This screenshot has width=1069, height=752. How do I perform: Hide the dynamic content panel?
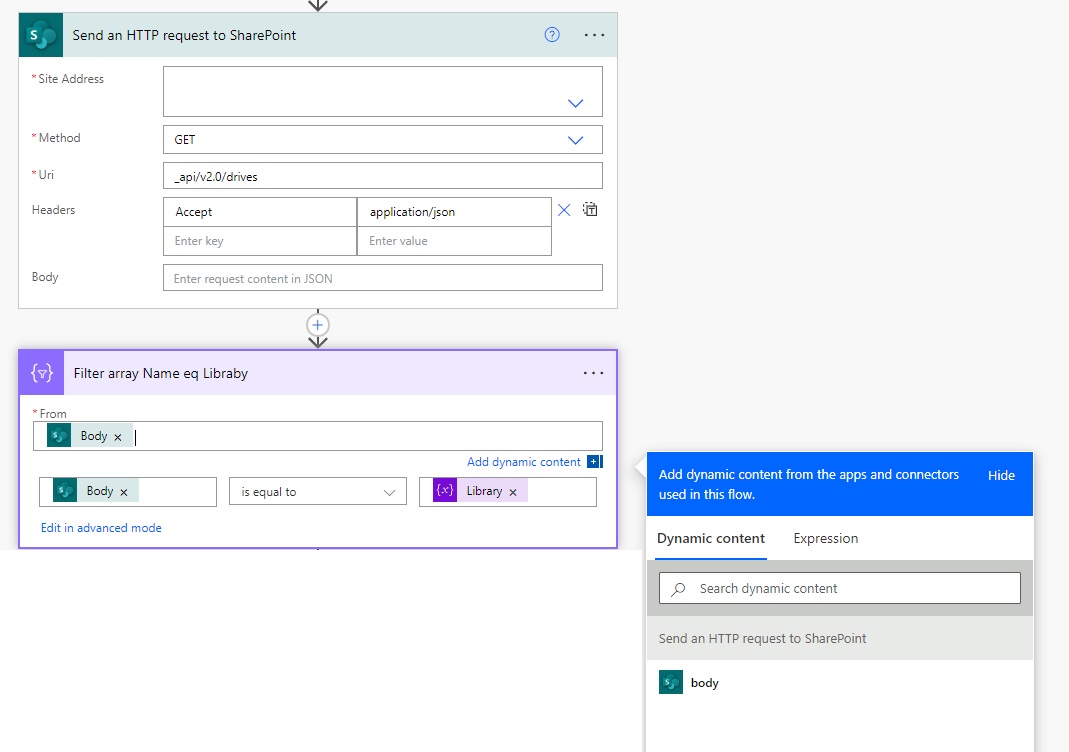1001,475
